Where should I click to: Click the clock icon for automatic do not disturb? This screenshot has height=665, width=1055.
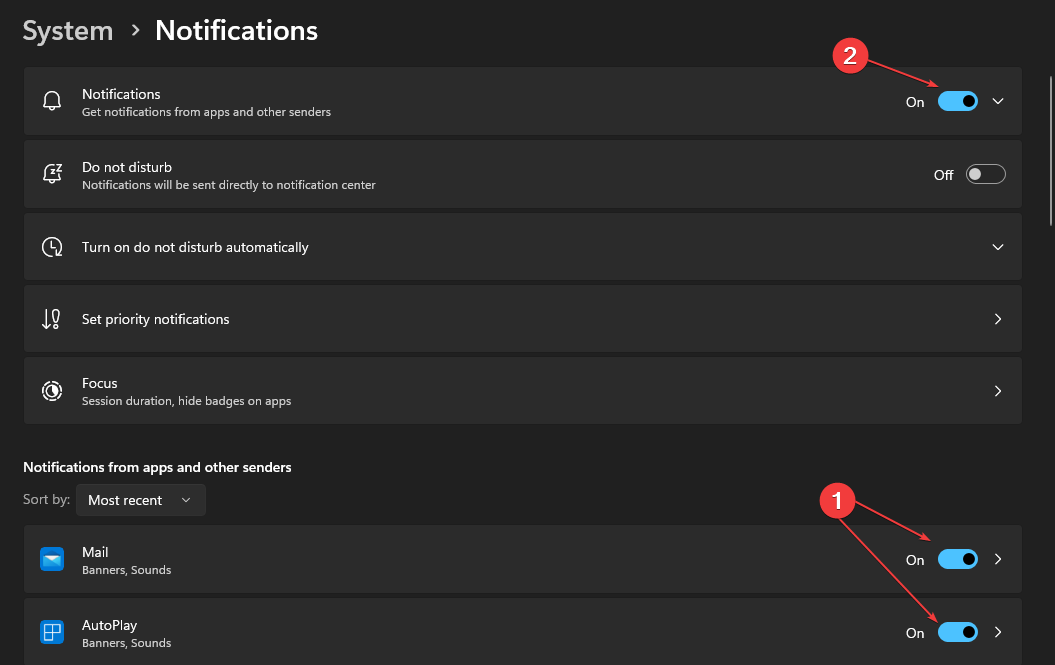[52, 247]
